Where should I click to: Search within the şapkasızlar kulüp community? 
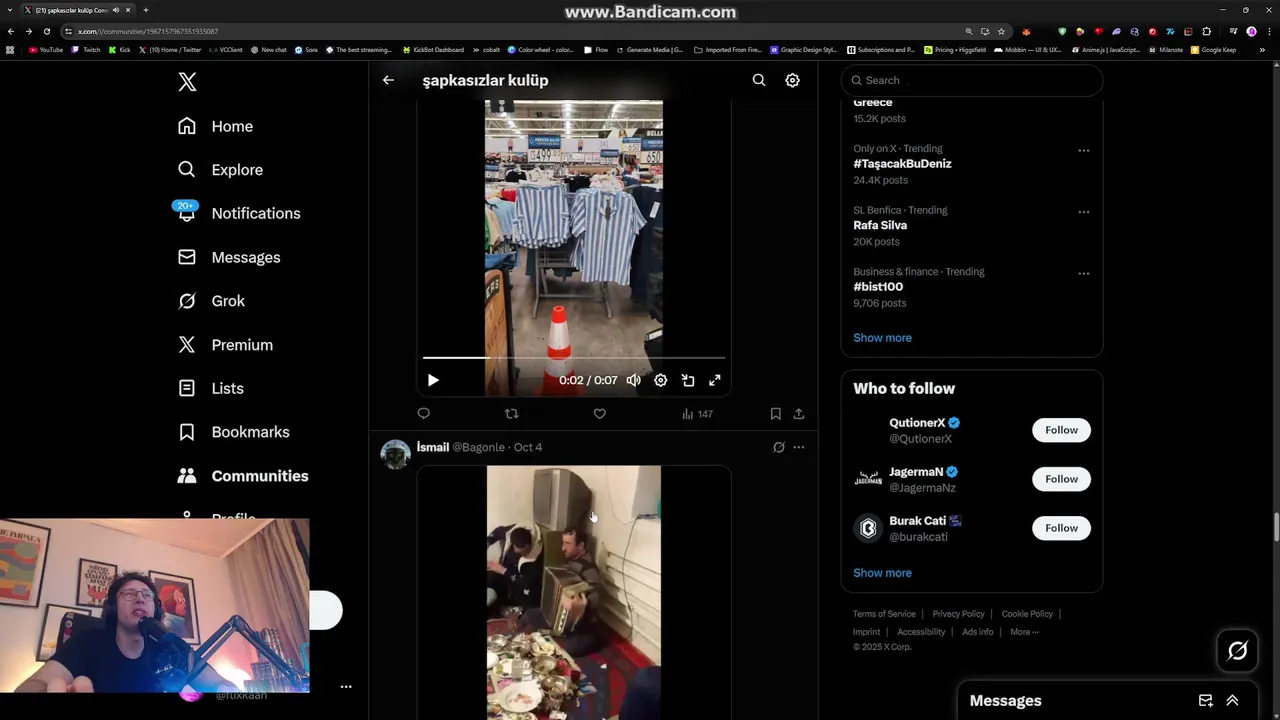click(759, 80)
